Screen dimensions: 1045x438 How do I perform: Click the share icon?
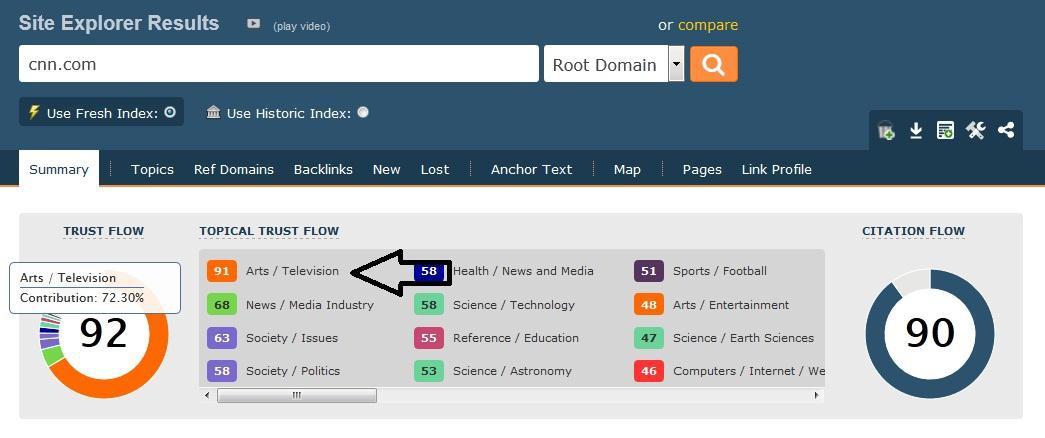1006,130
